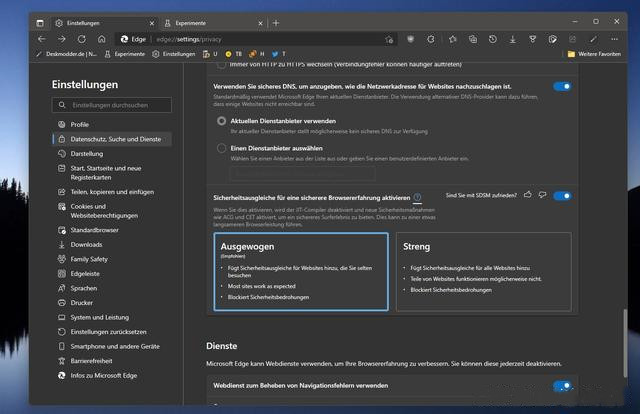640x414 pixels.
Task: Select 'Aktuellen Dienstanbieter verwenden' radio button
Action: (x=222, y=120)
